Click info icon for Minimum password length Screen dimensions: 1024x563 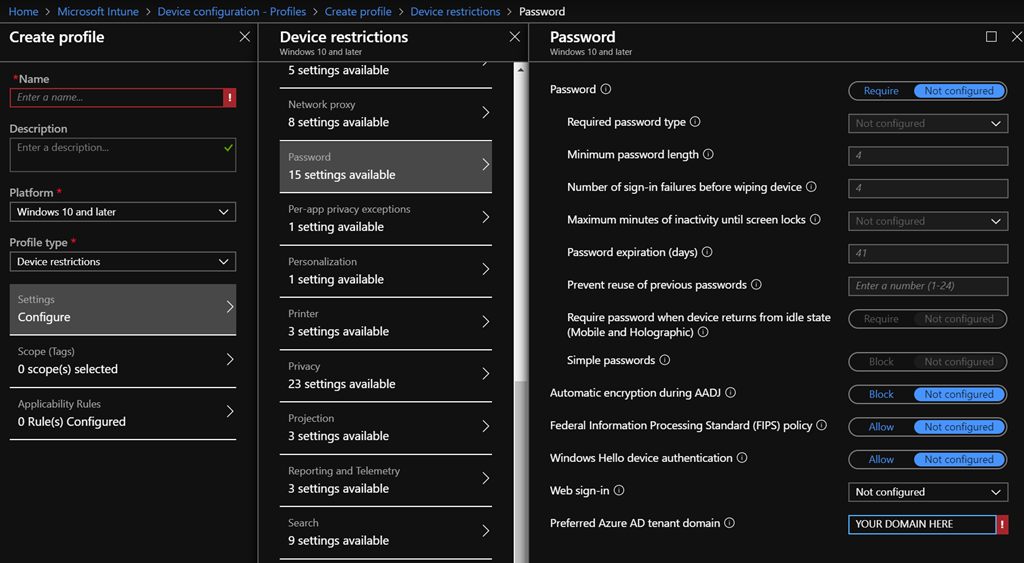708,155
